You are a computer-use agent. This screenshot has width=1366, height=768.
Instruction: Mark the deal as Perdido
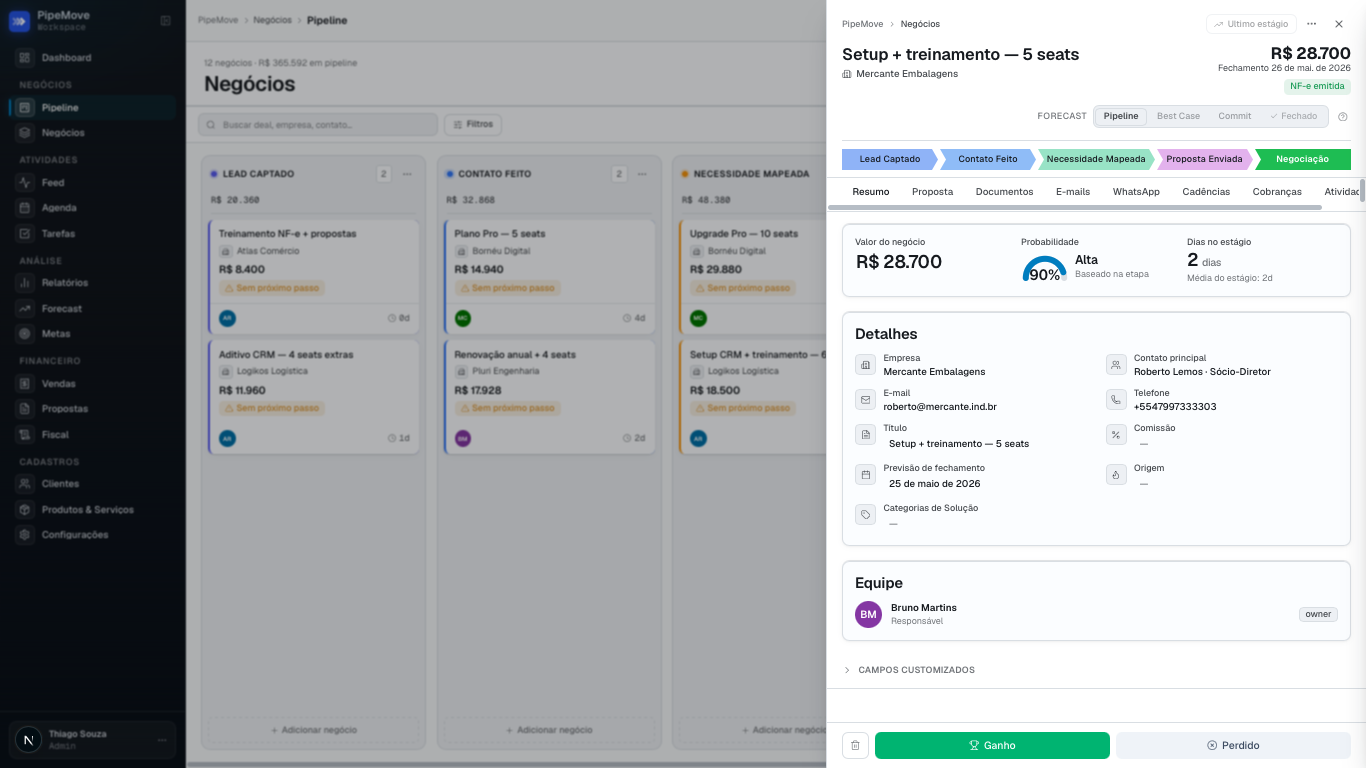coord(1233,745)
